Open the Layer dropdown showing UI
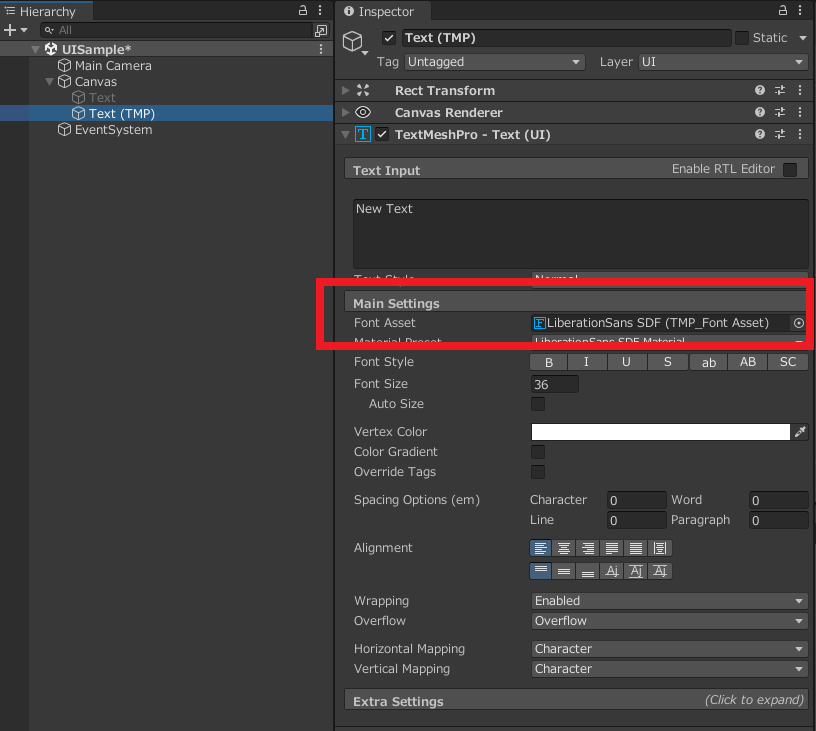The image size is (816, 731). (723, 62)
